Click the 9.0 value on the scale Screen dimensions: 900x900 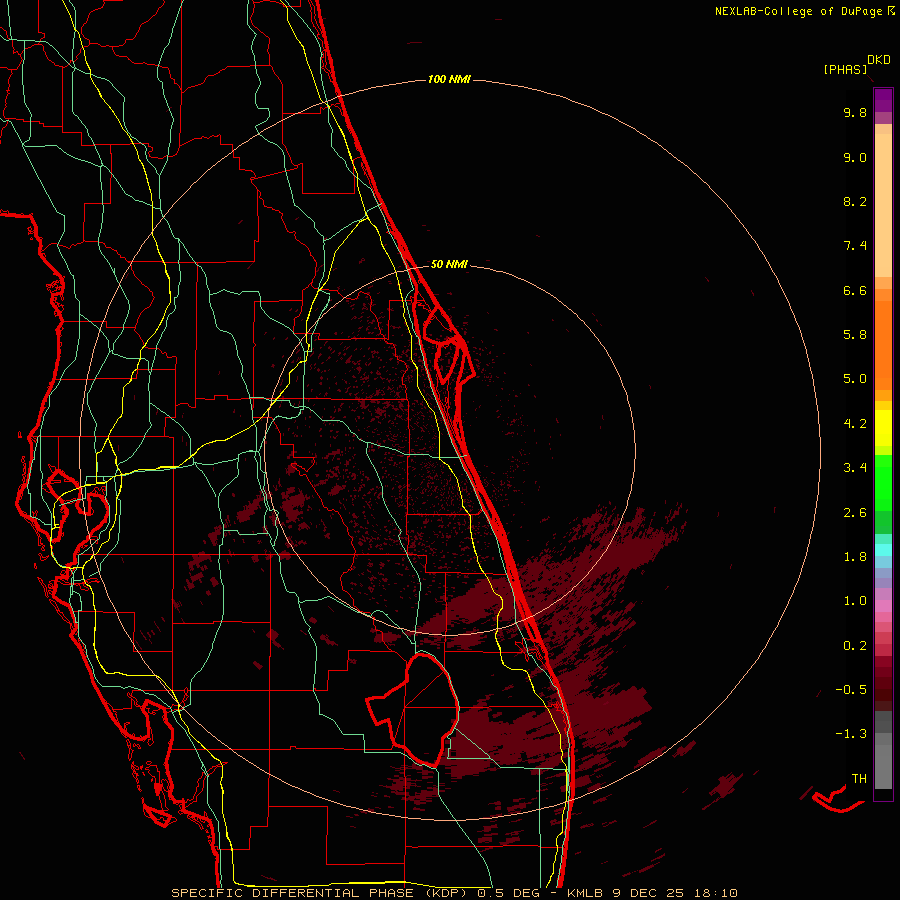coord(855,157)
